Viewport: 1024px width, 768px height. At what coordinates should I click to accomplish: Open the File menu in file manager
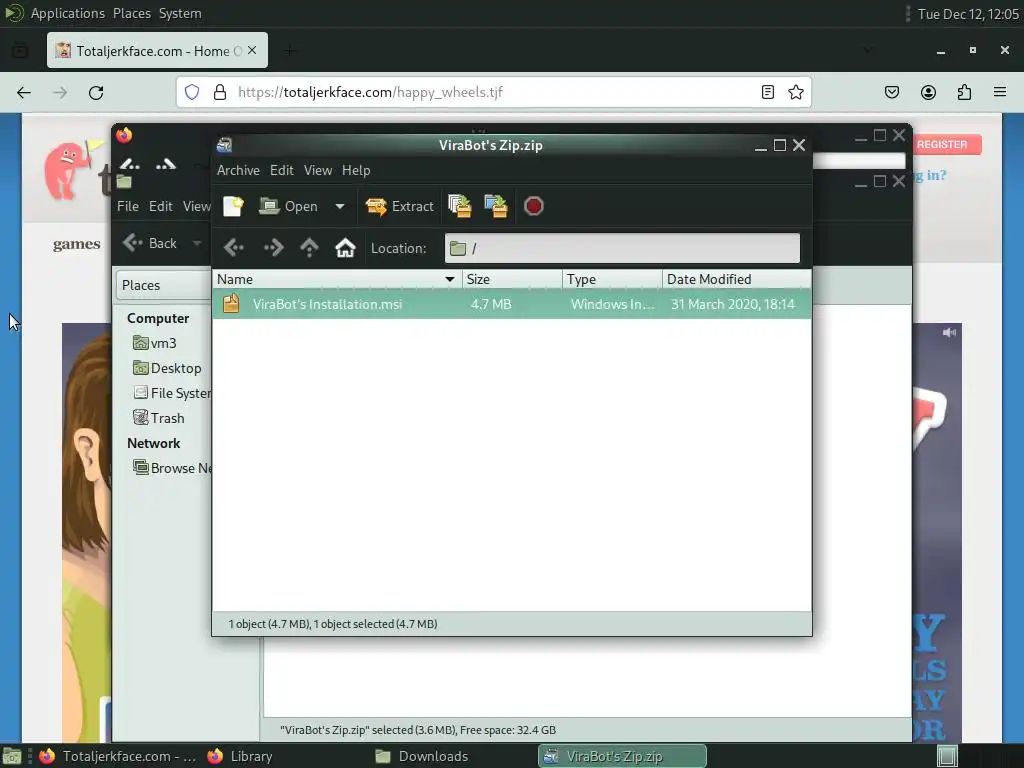[127, 206]
